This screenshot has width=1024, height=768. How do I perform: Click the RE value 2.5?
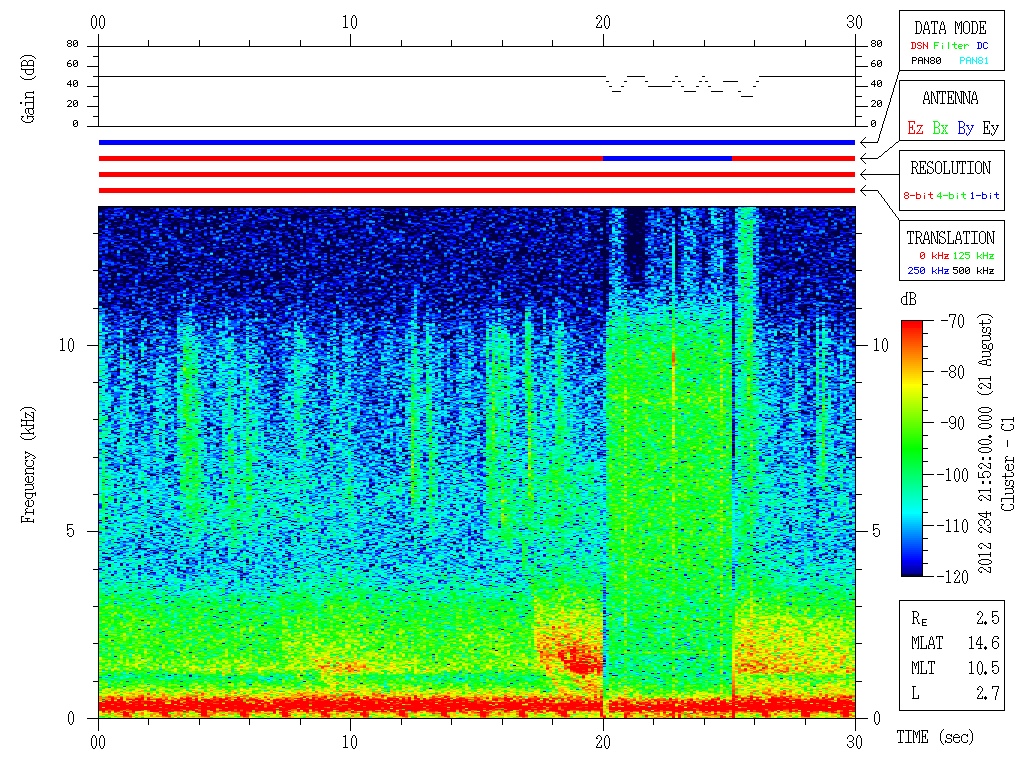point(987,618)
